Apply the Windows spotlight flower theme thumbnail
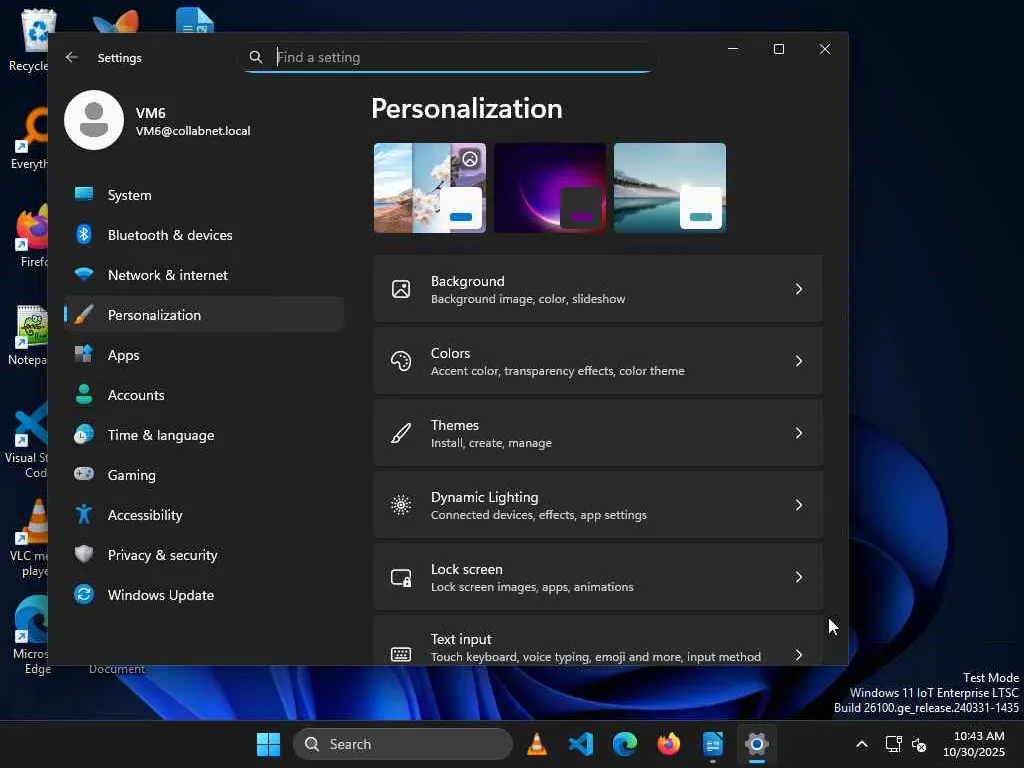The width and height of the screenshot is (1024, 768). [x=430, y=188]
